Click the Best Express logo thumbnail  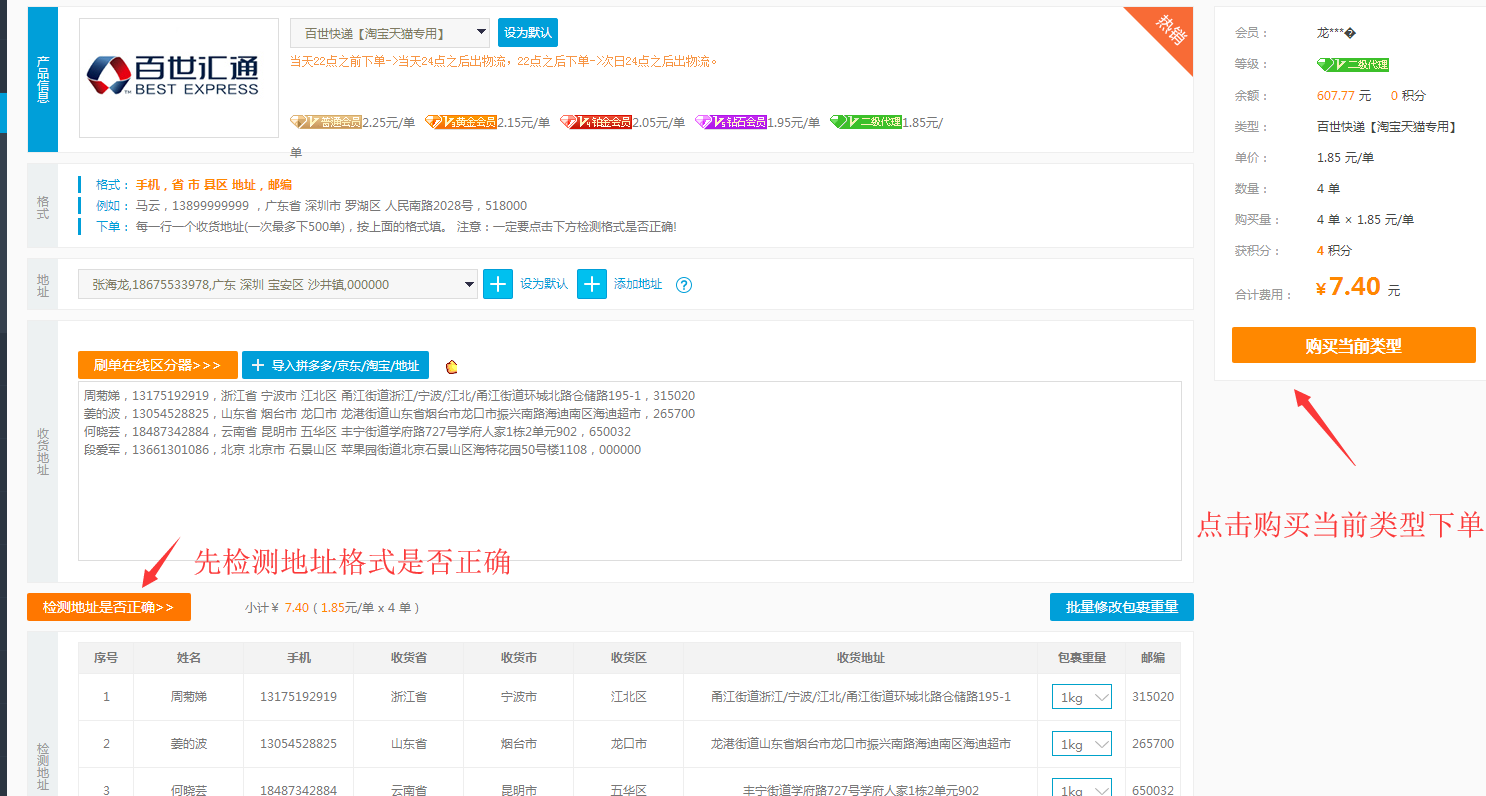tap(179, 78)
